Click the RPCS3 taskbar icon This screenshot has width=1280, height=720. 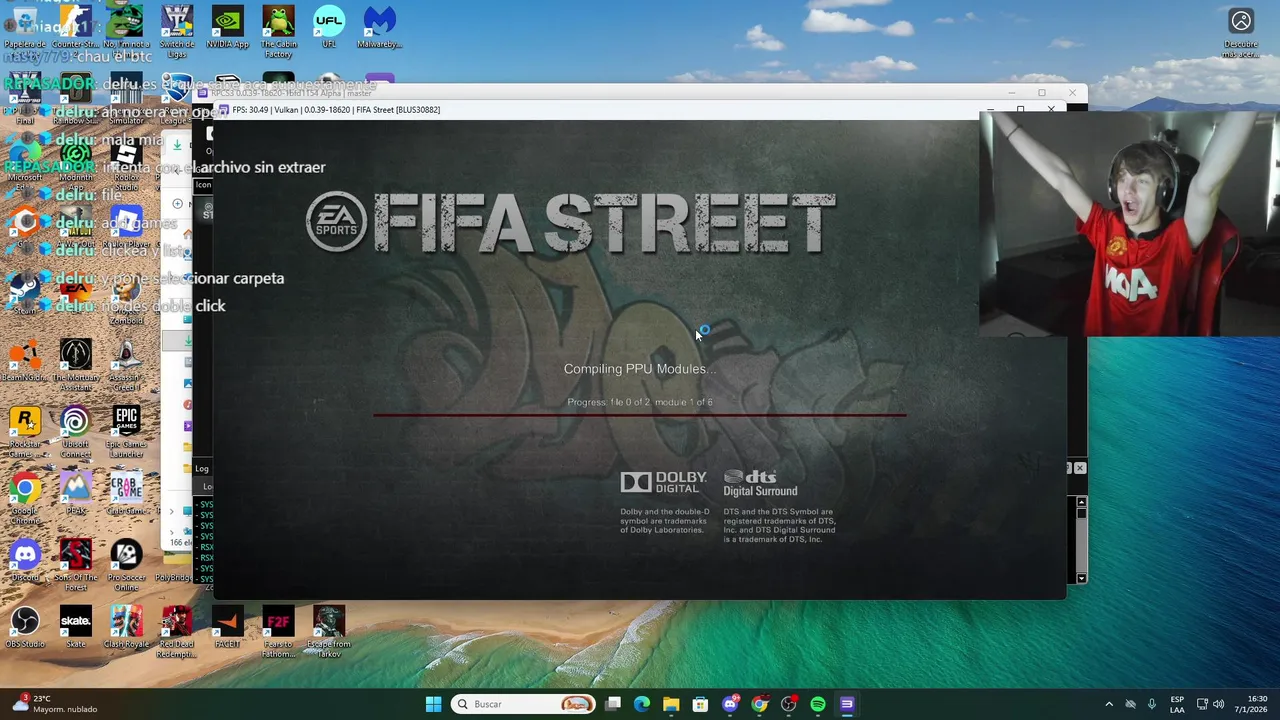[847, 704]
